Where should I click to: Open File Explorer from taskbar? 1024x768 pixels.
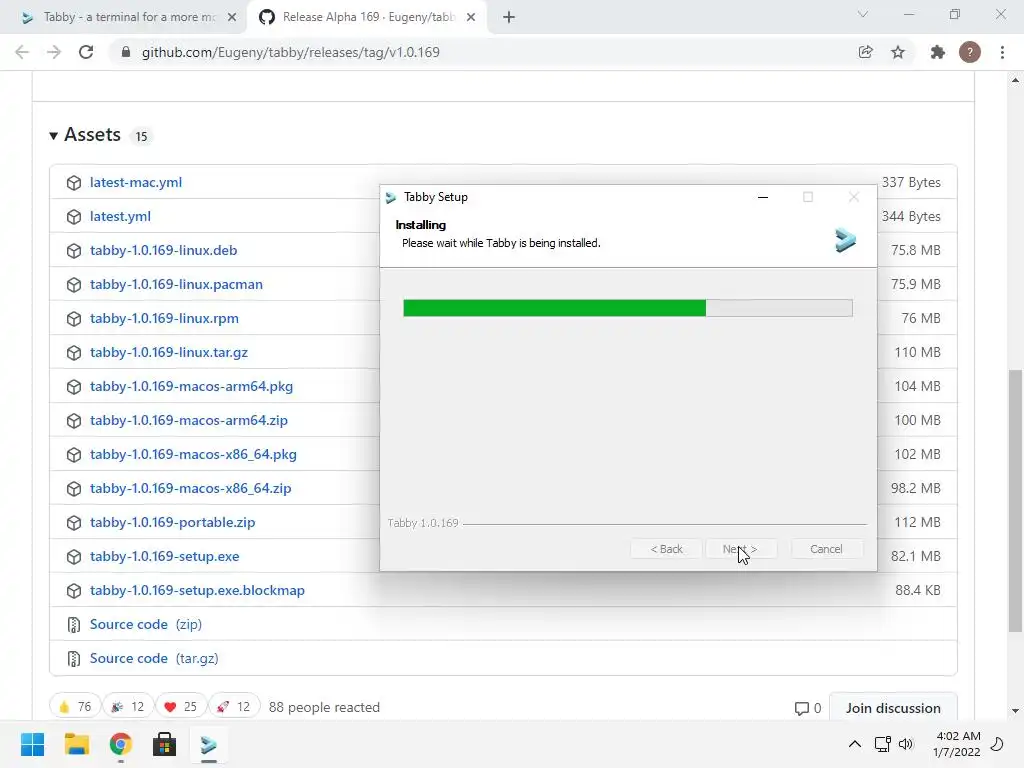76,744
